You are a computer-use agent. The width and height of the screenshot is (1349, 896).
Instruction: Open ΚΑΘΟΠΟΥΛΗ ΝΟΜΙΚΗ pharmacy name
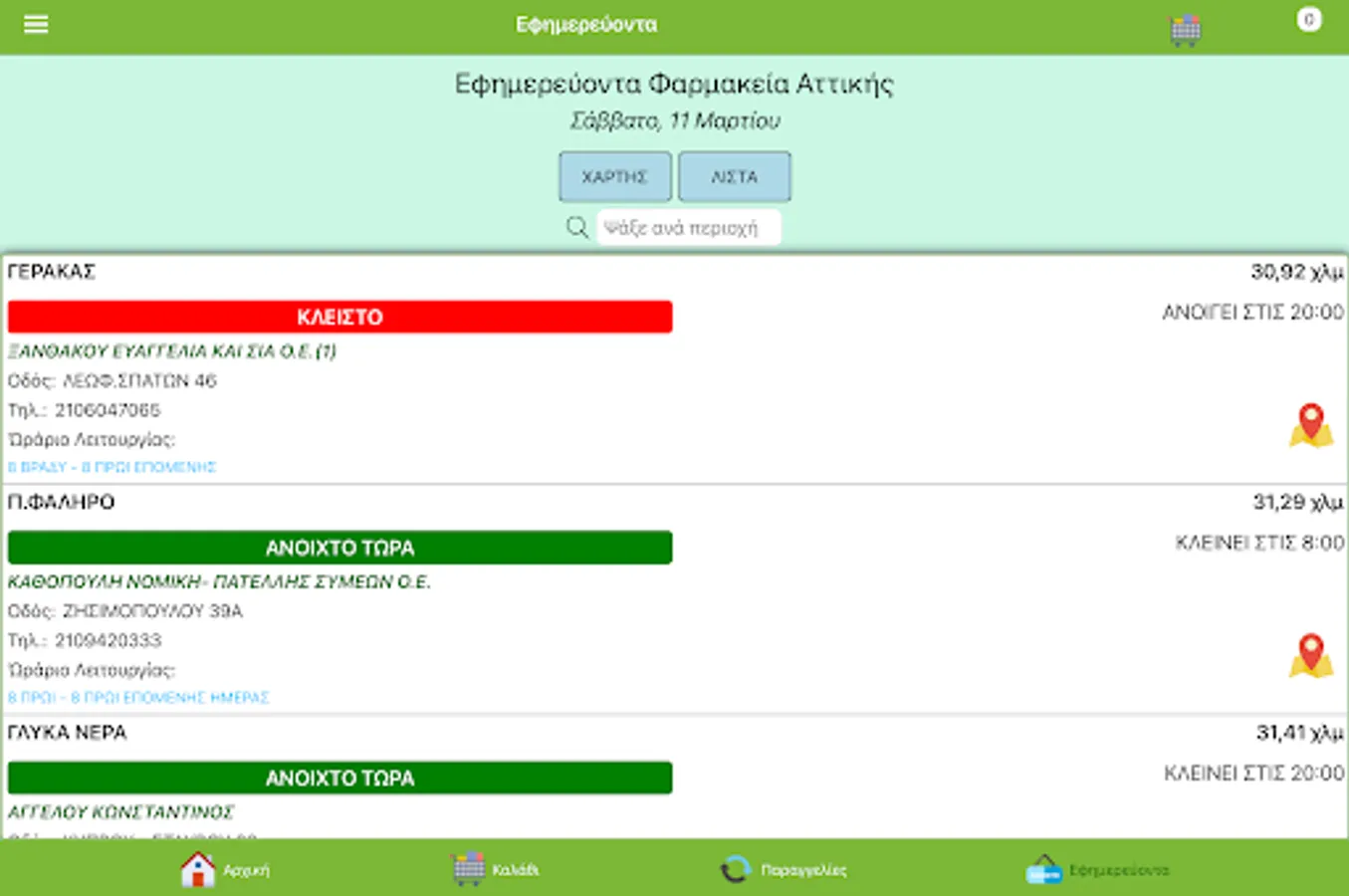(x=219, y=581)
